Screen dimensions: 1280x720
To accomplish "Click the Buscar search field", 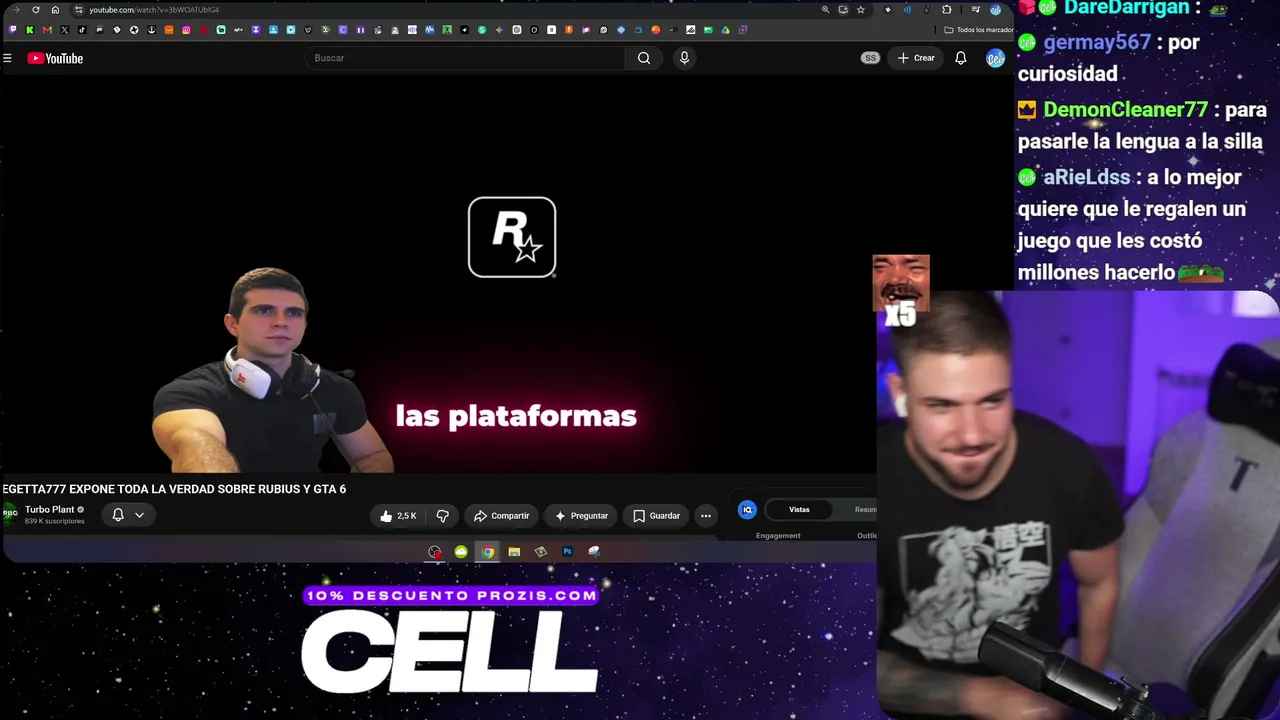I will (x=465, y=58).
